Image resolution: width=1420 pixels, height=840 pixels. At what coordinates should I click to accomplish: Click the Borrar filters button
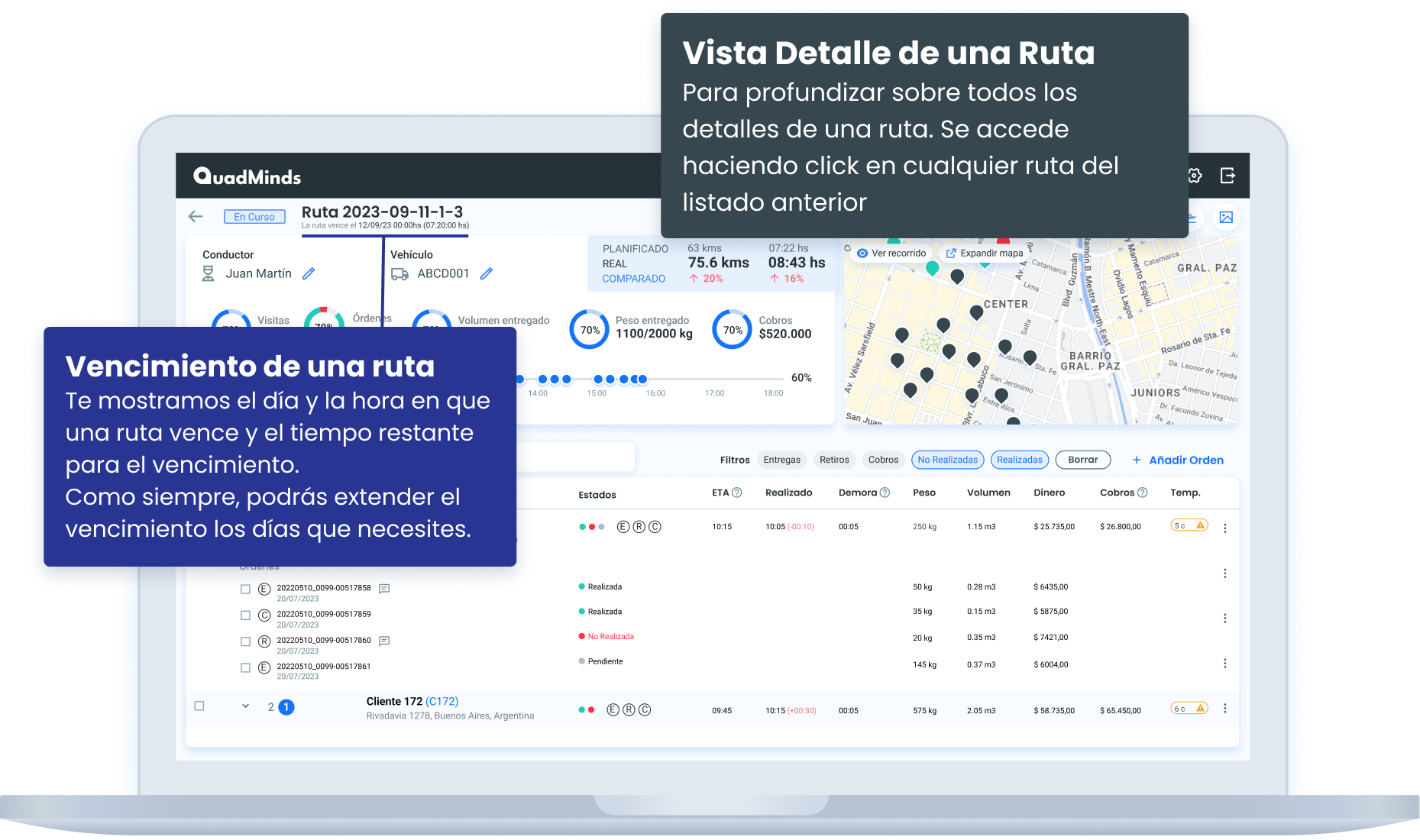(1082, 460)
